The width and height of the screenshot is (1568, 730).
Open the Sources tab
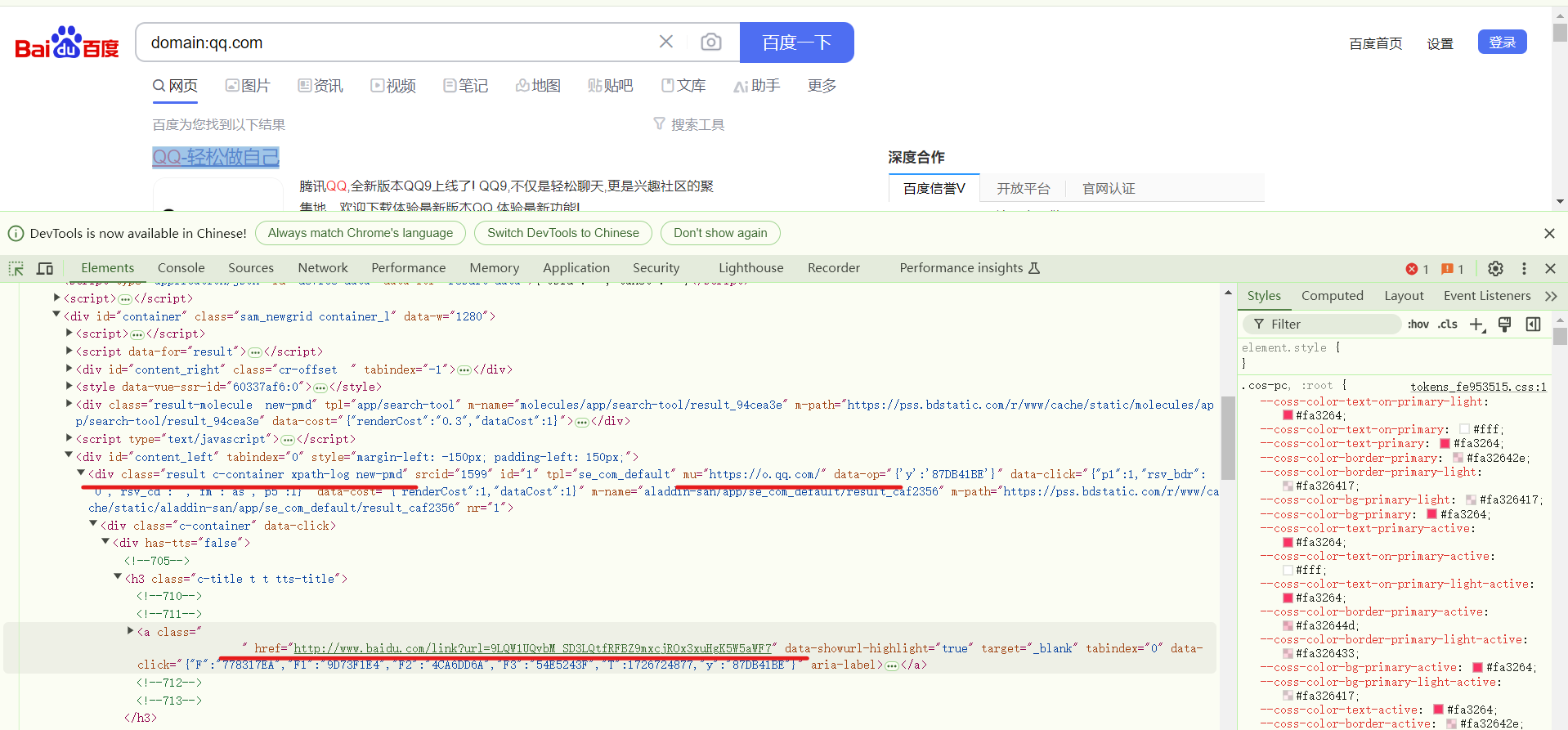pos(251,268)
